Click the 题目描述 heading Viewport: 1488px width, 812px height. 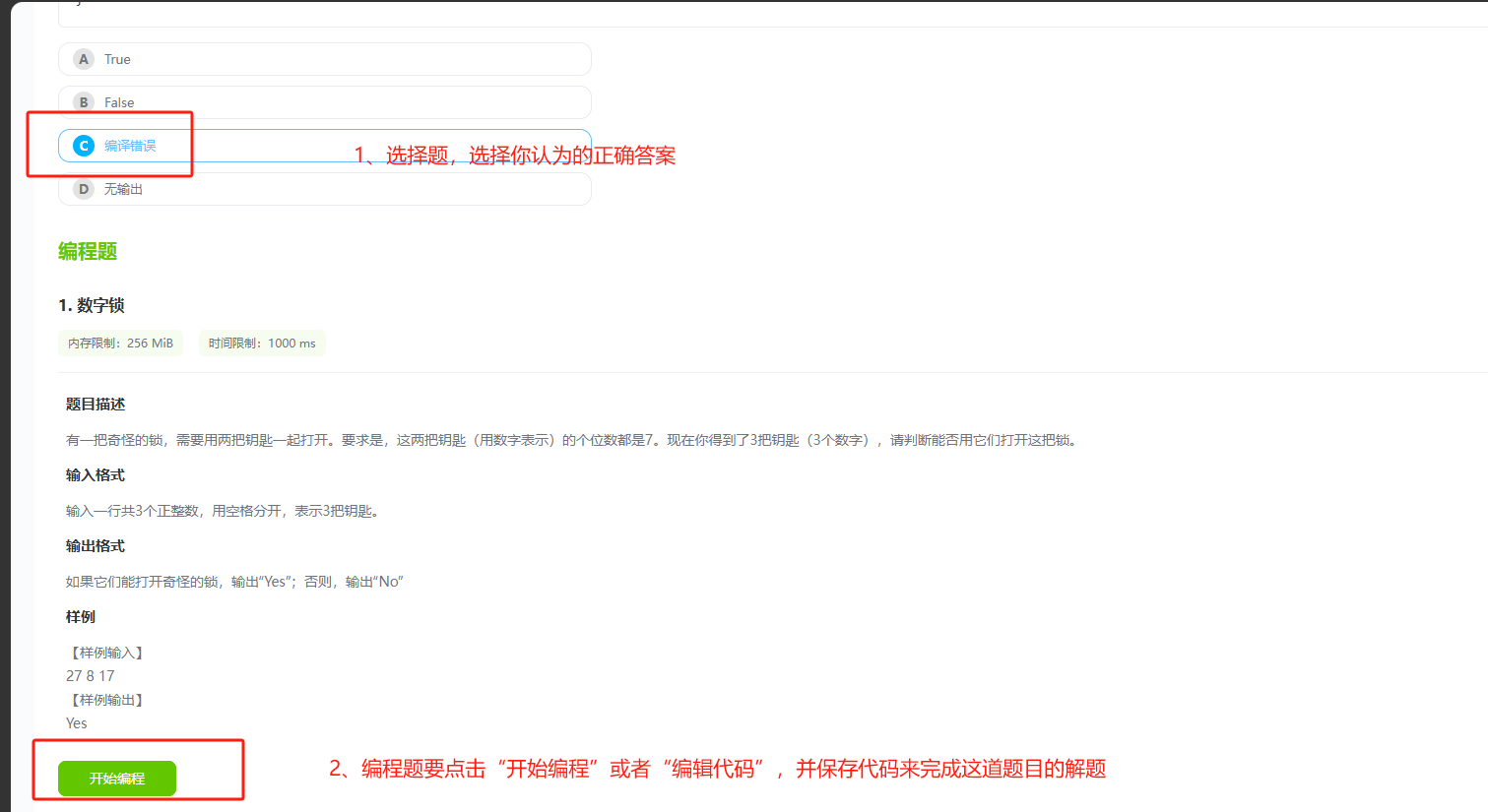(96, 405)
